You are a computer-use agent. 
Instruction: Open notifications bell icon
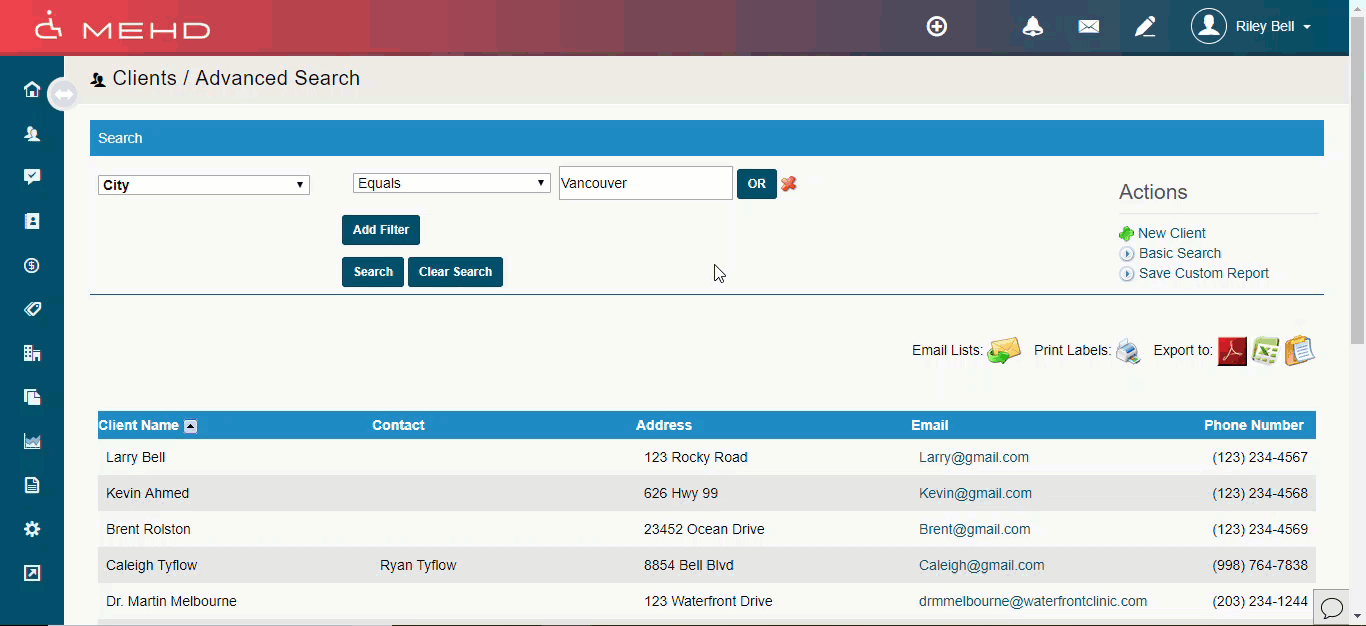point(1033,27)
